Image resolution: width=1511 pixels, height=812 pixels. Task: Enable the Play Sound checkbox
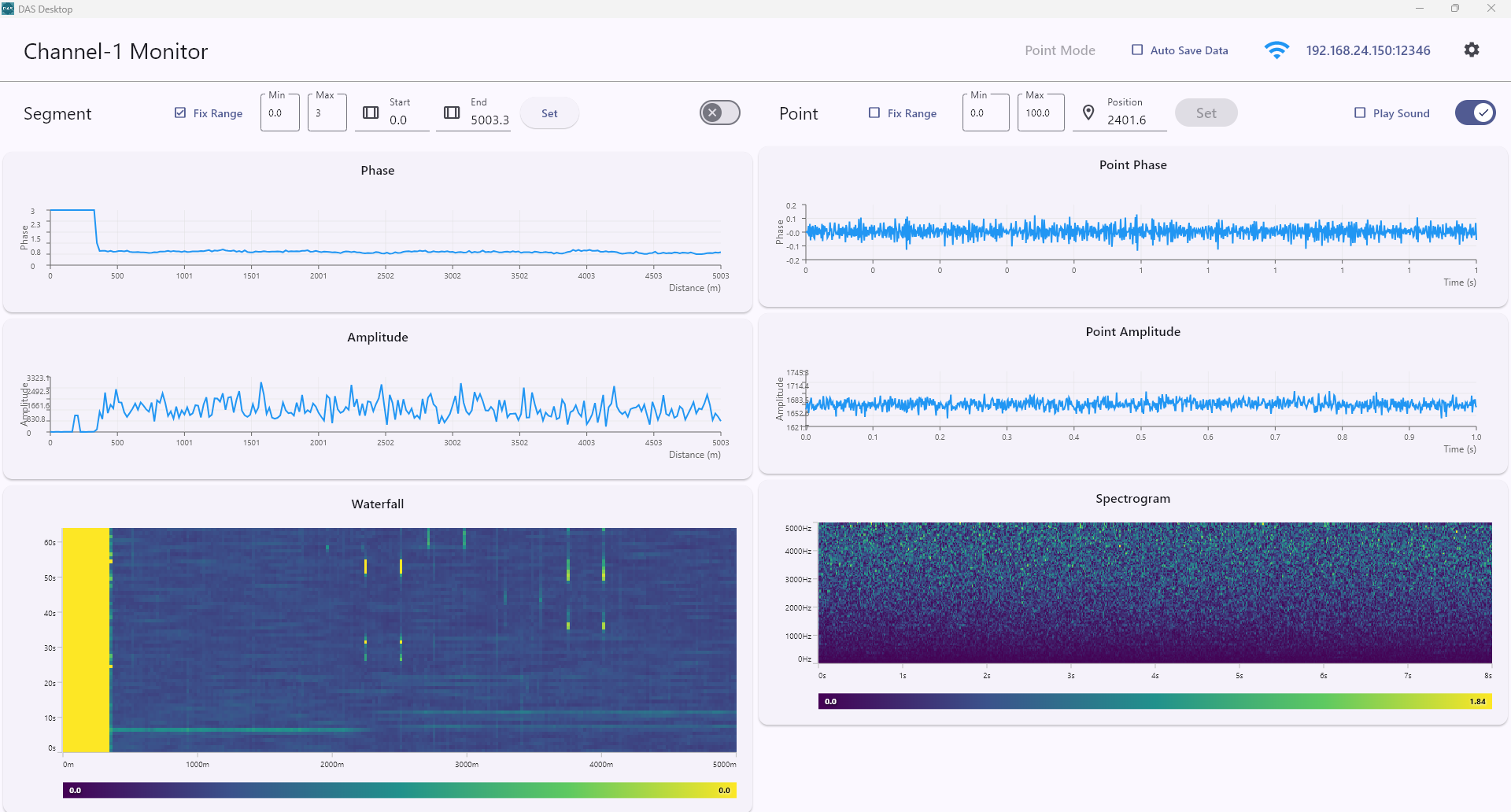tap(1360, 113)
